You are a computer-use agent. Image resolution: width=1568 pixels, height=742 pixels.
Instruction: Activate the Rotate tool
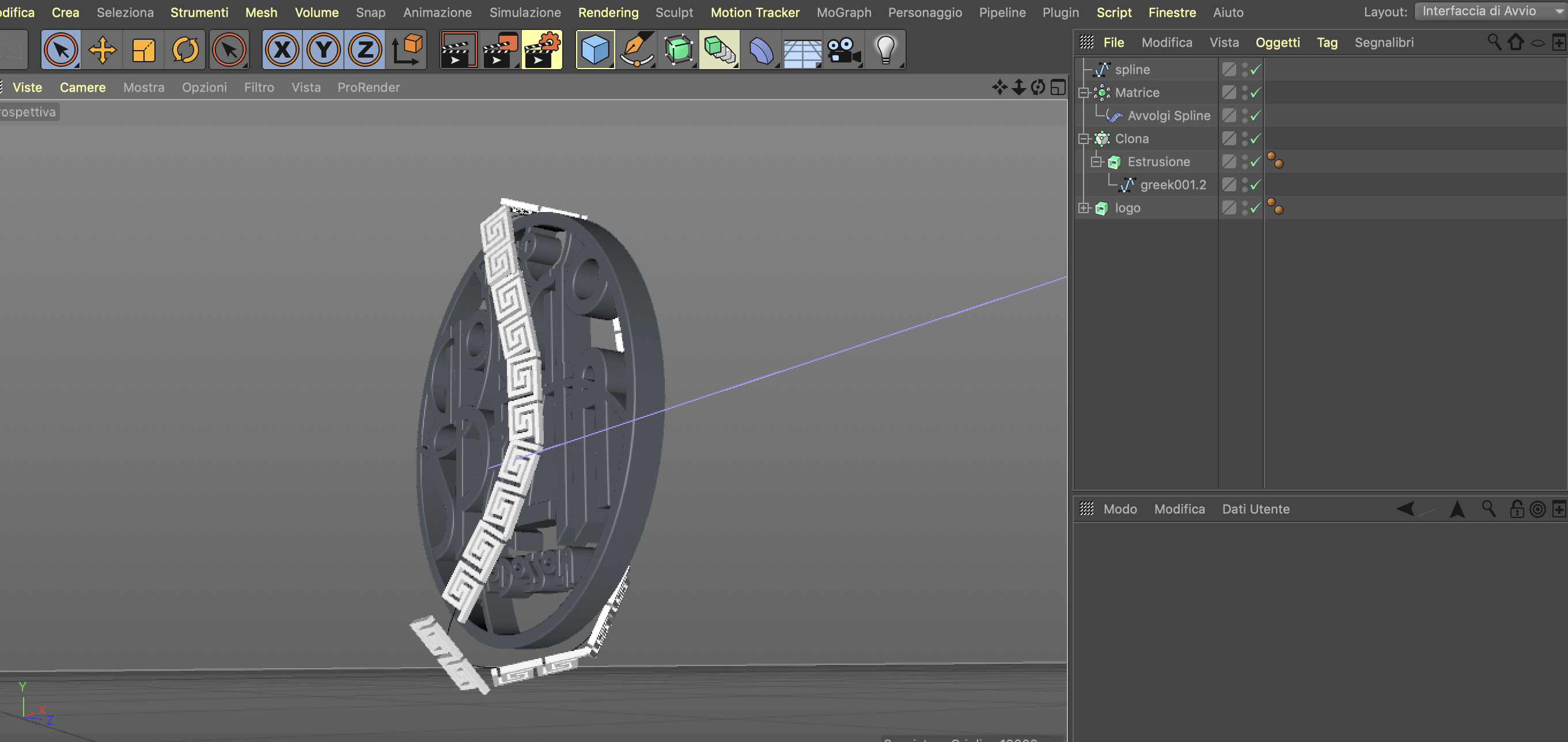(x=185, y=50)
